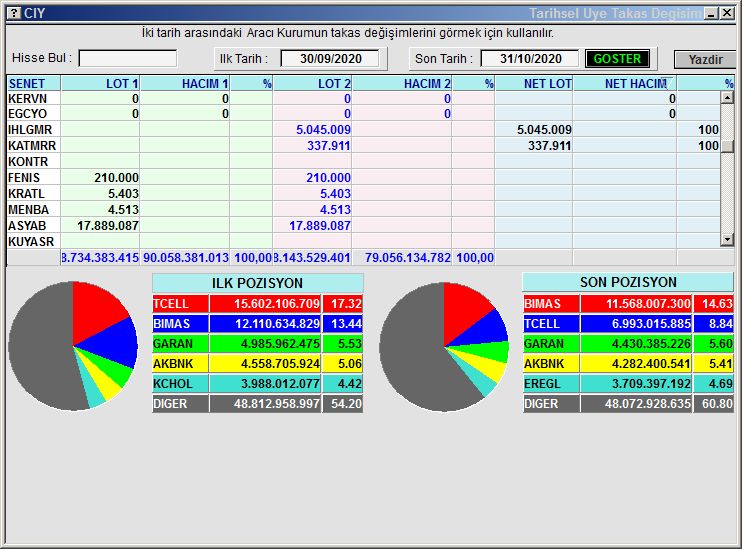Select the KUYASR stock row
Screen dimensions: 742x549
tap(363, 242)
